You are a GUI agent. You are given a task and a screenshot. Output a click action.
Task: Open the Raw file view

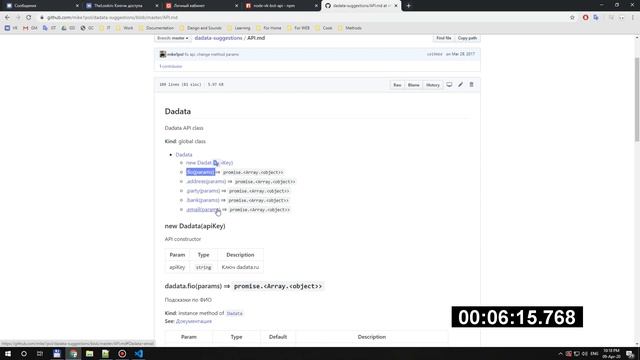click(397, 85)
